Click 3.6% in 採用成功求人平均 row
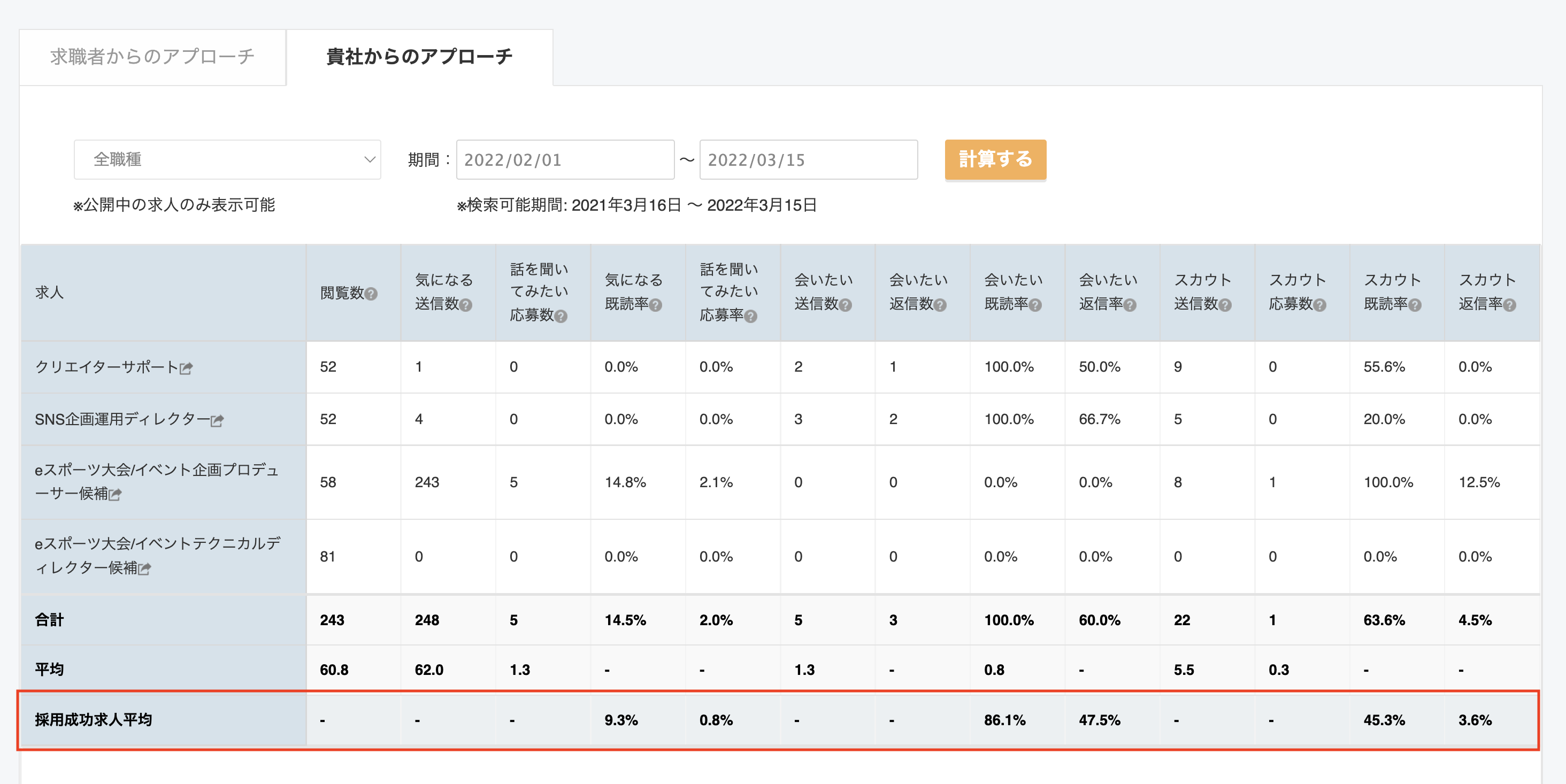 1475,721
